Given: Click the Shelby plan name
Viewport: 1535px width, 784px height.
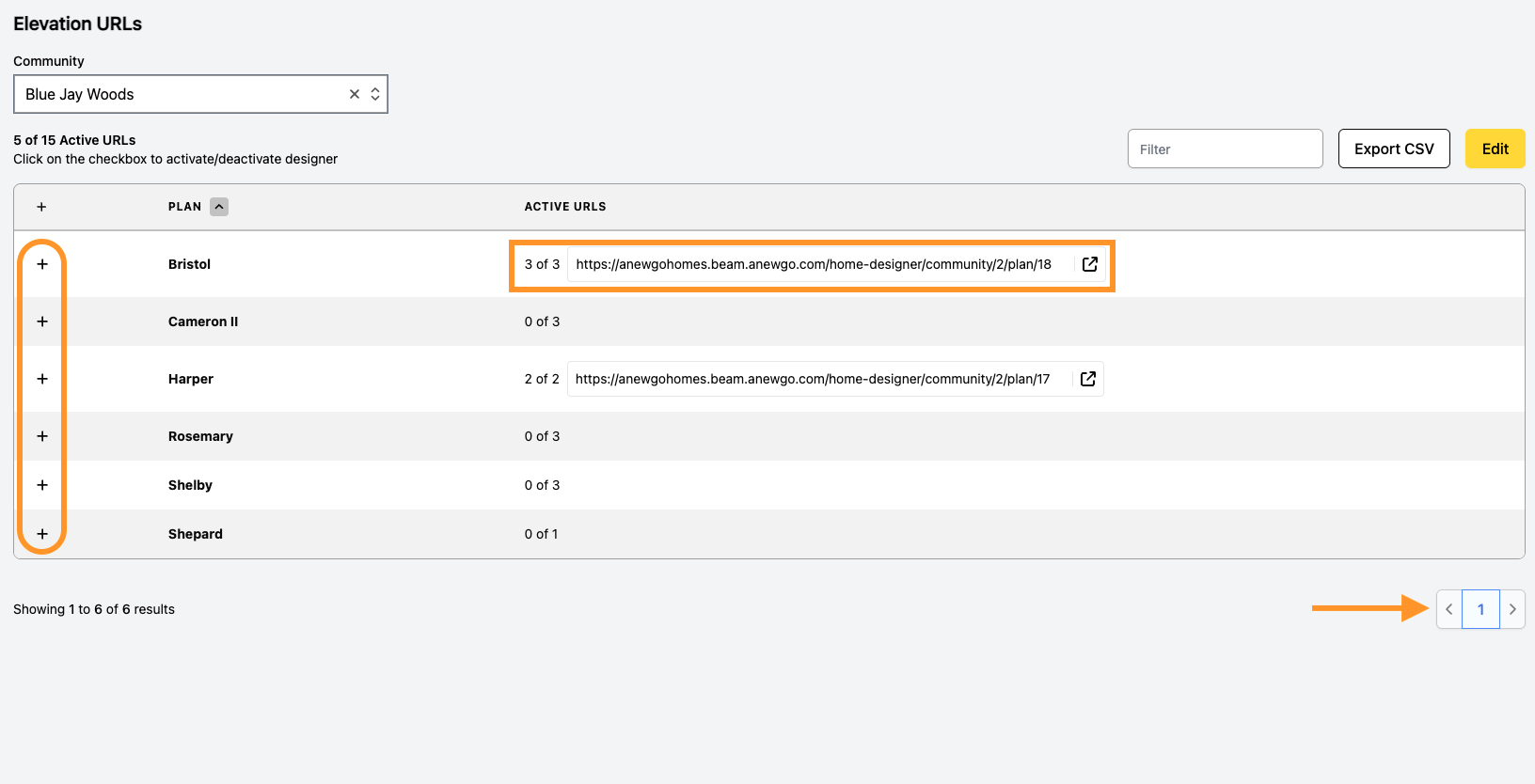Looking at the screenshot, I should pos(190,485).
